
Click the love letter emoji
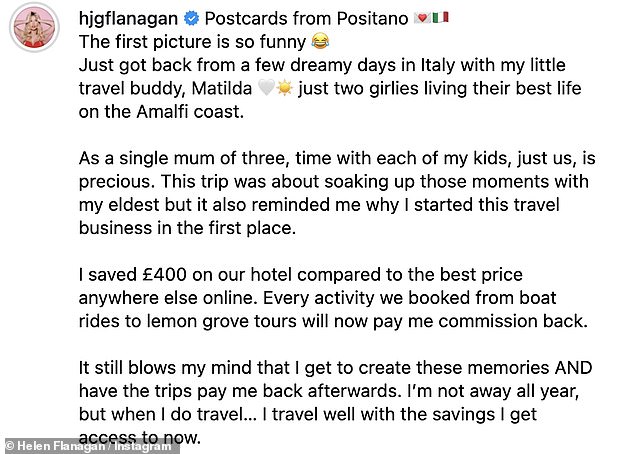[422, 18]
